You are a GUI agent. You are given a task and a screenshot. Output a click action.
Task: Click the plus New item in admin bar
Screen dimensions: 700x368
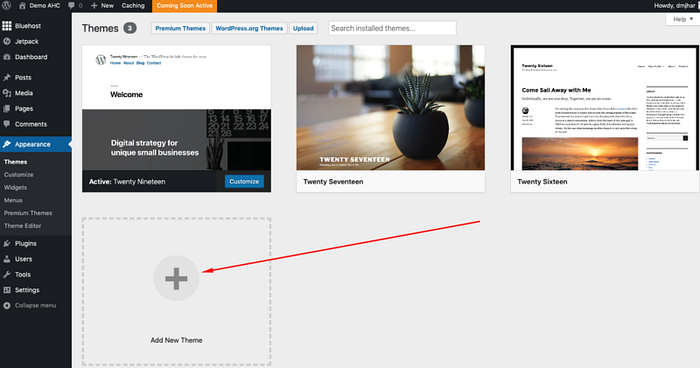(102, 6)
